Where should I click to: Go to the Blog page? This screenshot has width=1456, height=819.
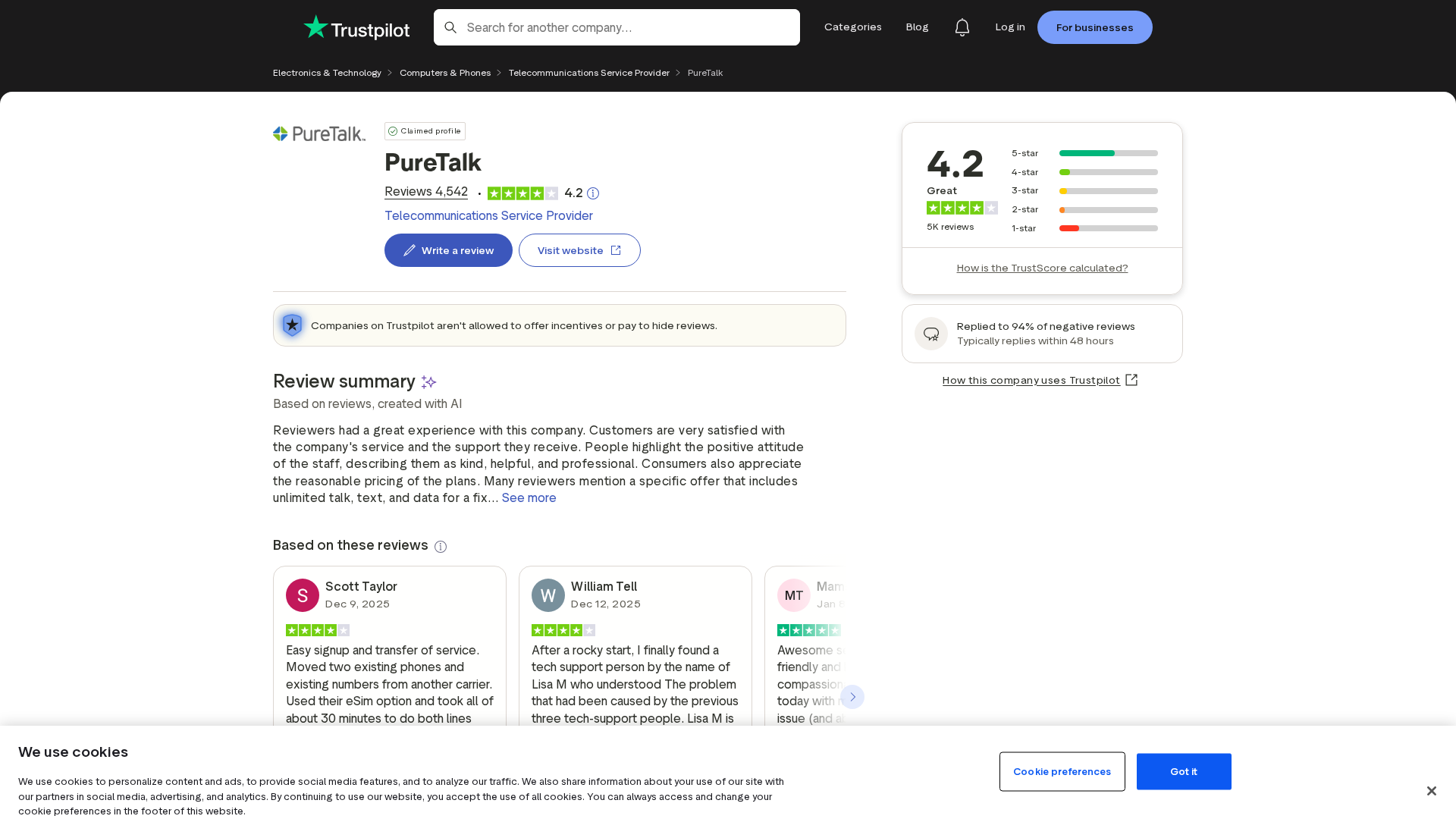917,27
